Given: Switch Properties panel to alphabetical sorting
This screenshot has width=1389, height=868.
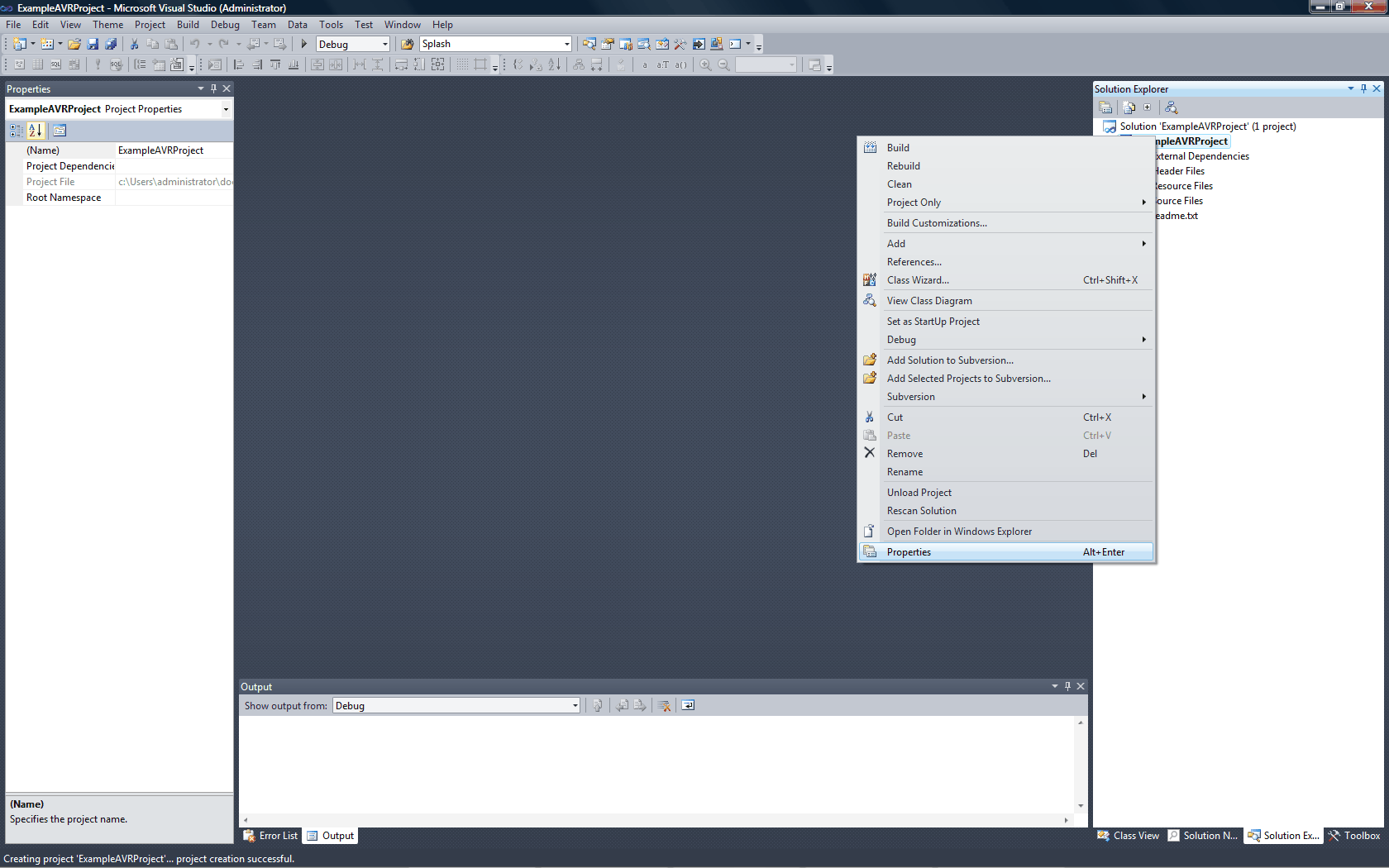Looking at the screenshot, I should (36, 130).
